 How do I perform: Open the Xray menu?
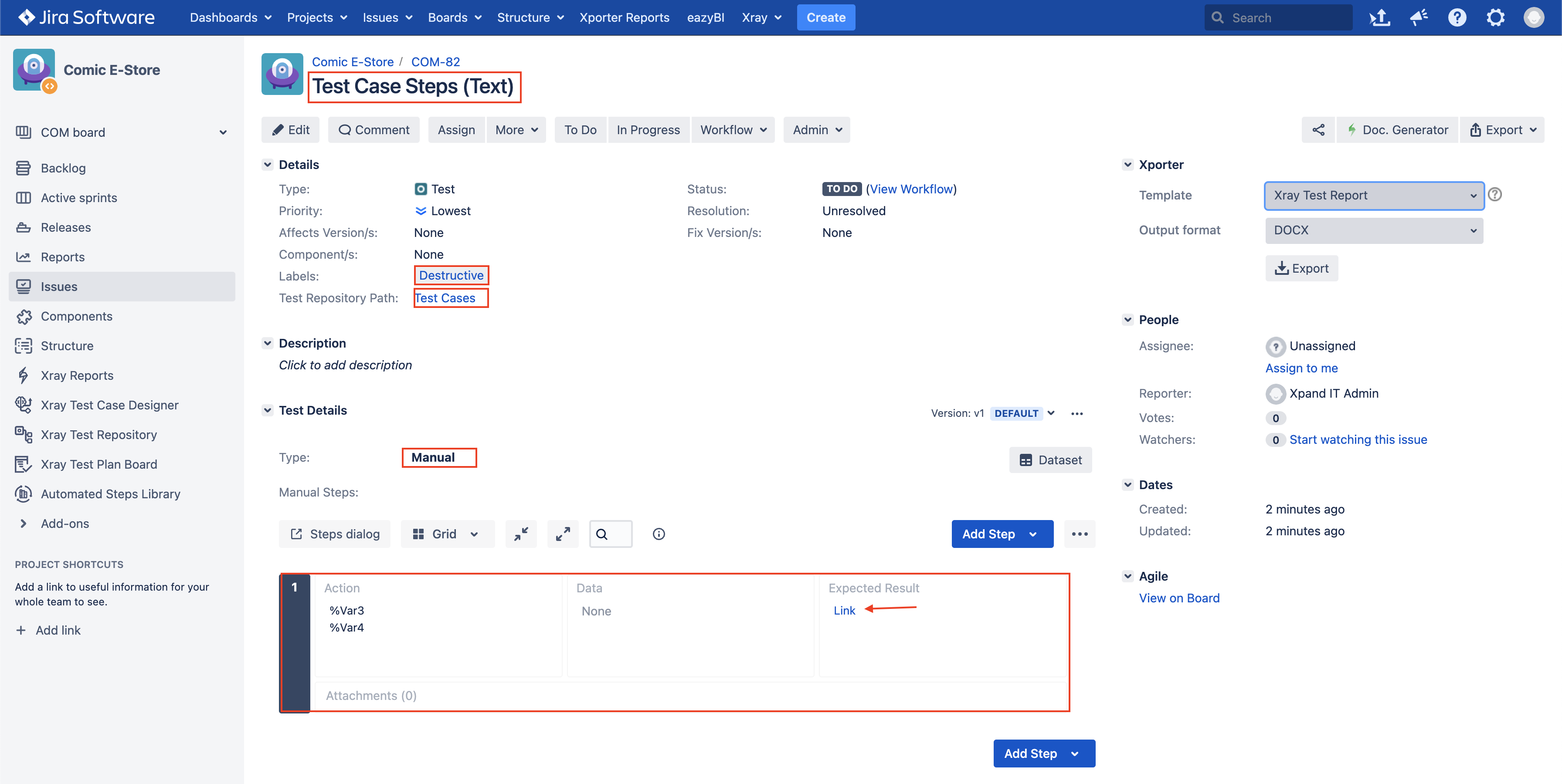761,17
